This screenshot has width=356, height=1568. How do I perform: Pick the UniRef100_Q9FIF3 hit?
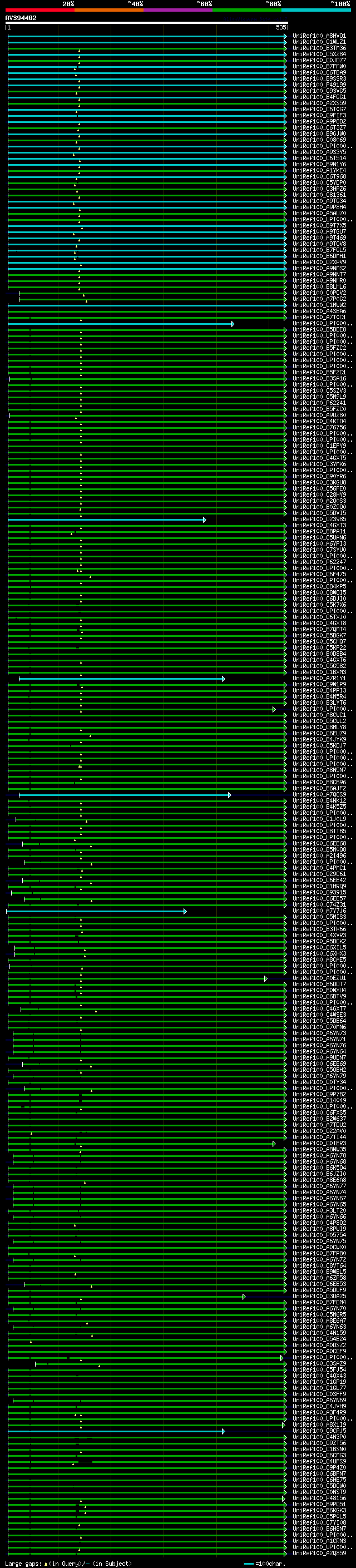[319, 115]
